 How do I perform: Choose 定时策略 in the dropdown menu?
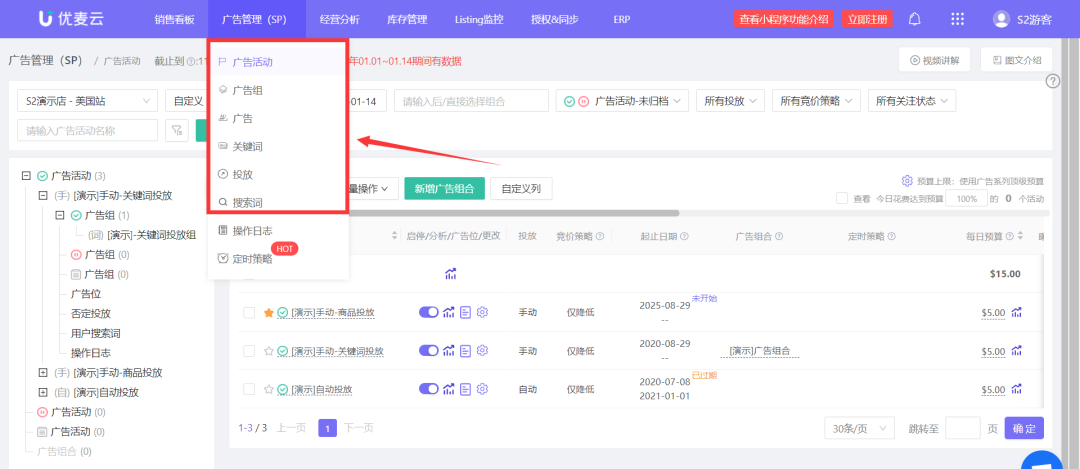(x=251, y=258)
